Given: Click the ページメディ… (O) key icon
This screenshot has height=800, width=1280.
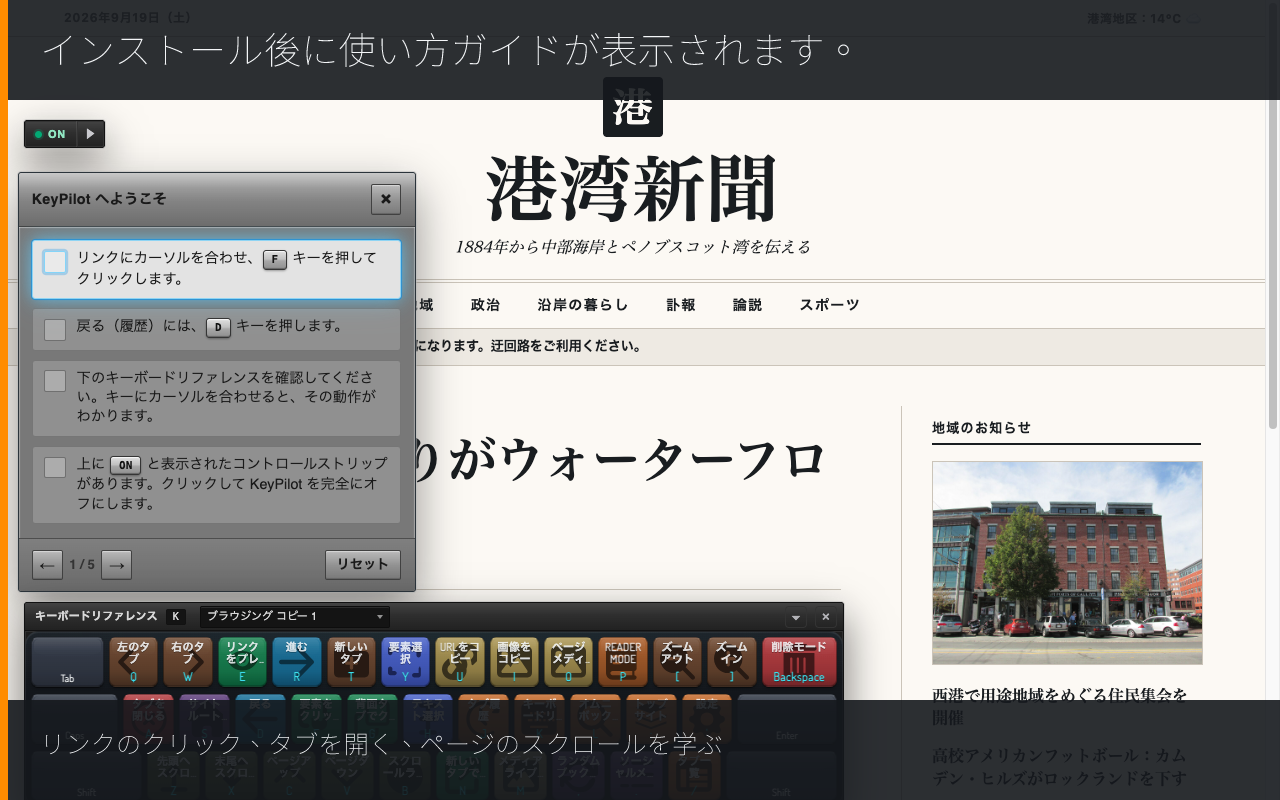Looking at the screenshot, I should tap(569, 662).
